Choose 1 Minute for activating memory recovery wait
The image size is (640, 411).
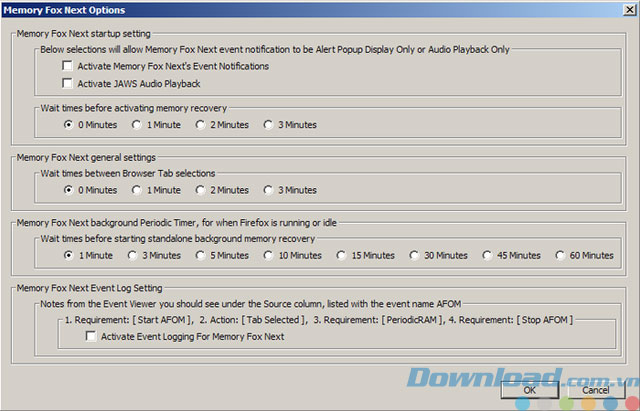(x=136, y=124)
